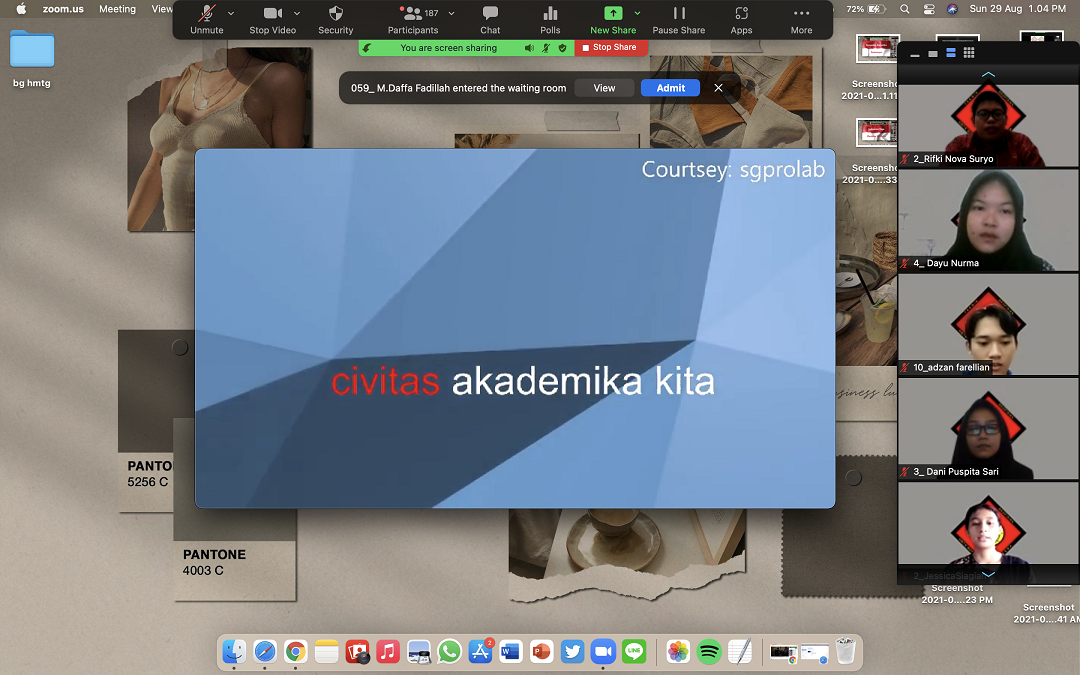Start a New Share

[x=612, y=19]
